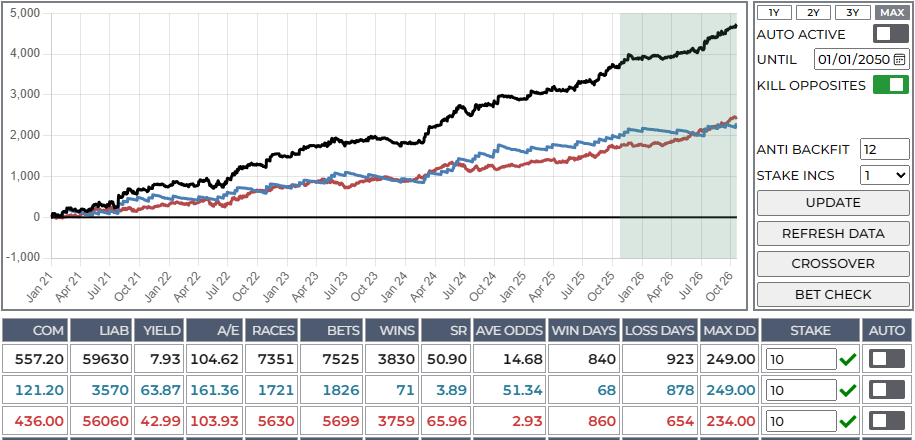Toggle AUTO switch in the 121.20 row
Viewport: 915px width, 440px height.
pyautogui.click(x=886, y=389)
